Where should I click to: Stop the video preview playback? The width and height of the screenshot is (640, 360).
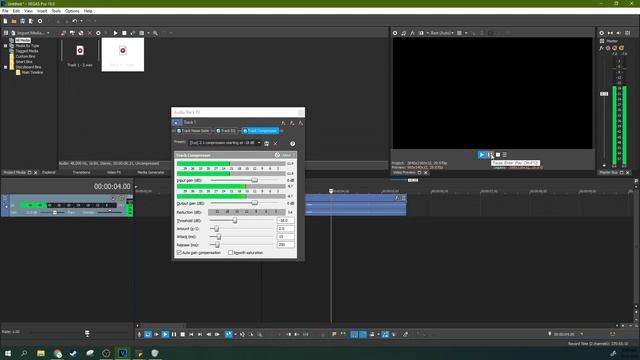pyautogui.click(x=498, y=155)
